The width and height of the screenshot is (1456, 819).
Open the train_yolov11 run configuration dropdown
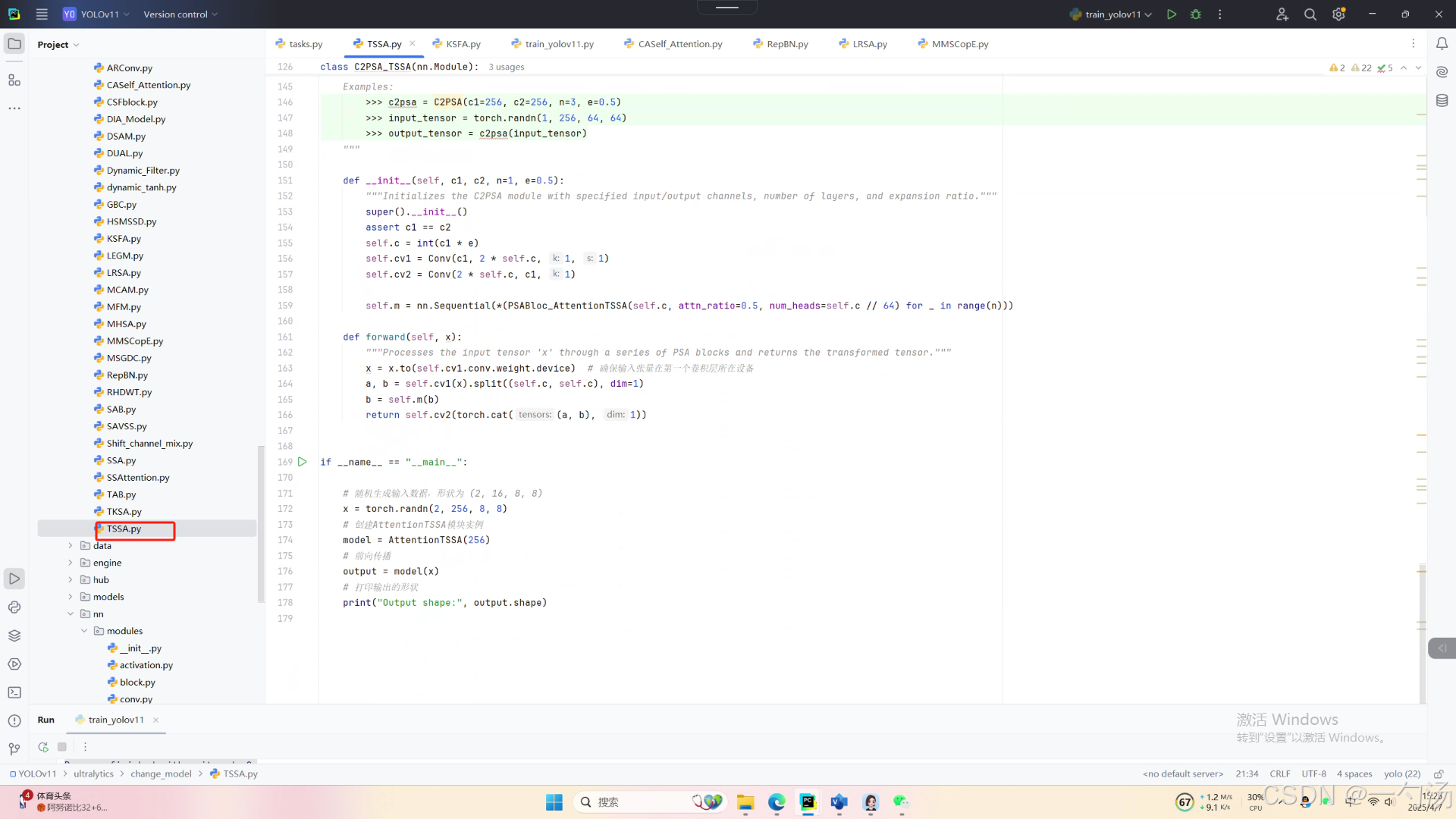click(1112, 14)
